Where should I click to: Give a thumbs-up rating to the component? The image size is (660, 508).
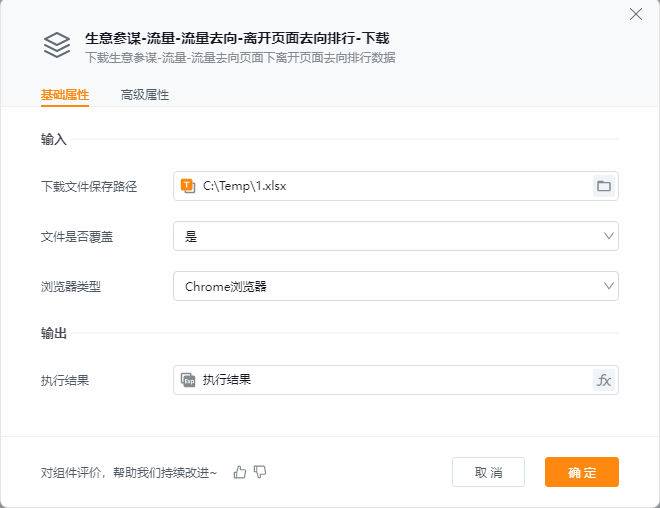click(240, 472)
